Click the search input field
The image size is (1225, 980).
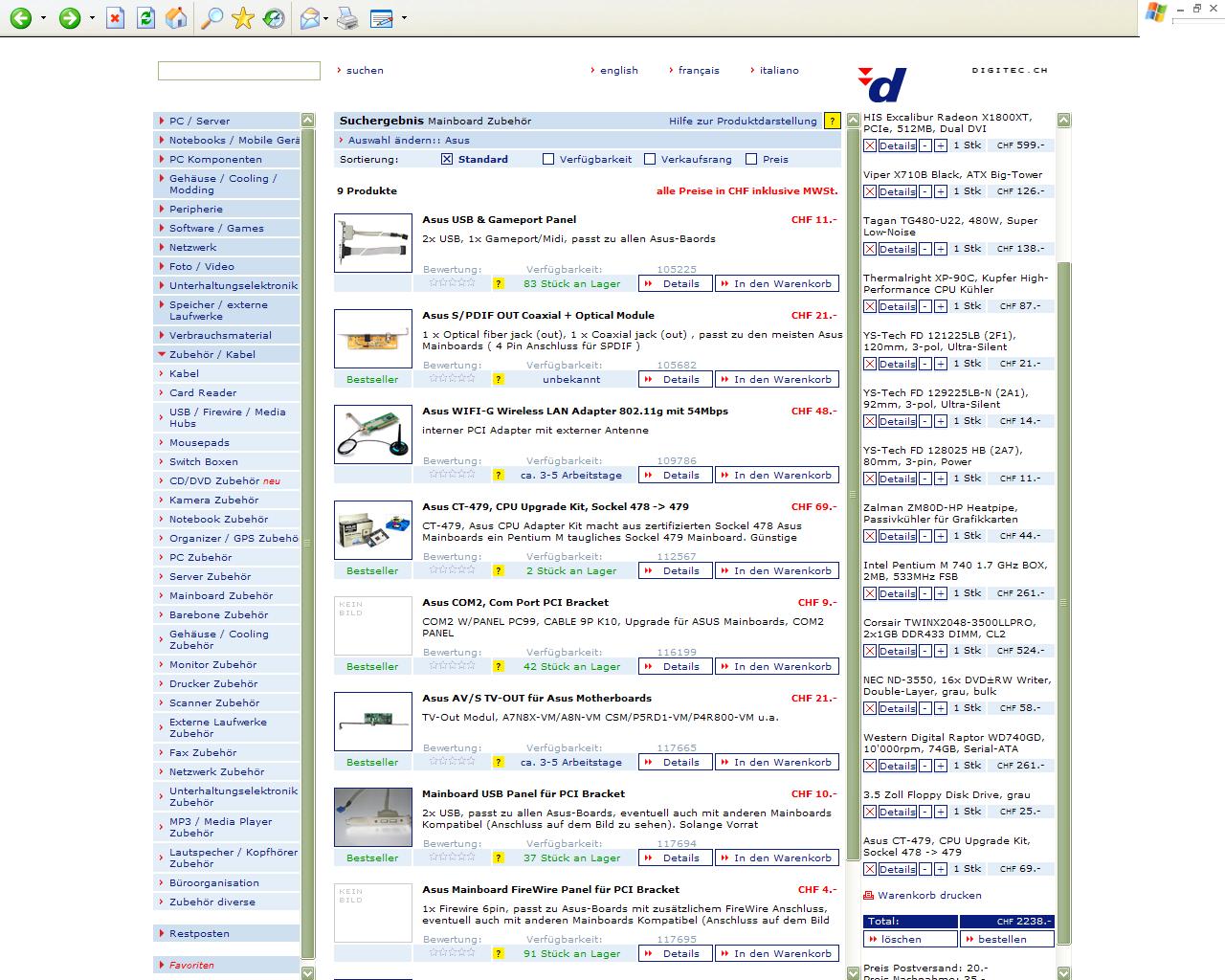coord(239,71)
